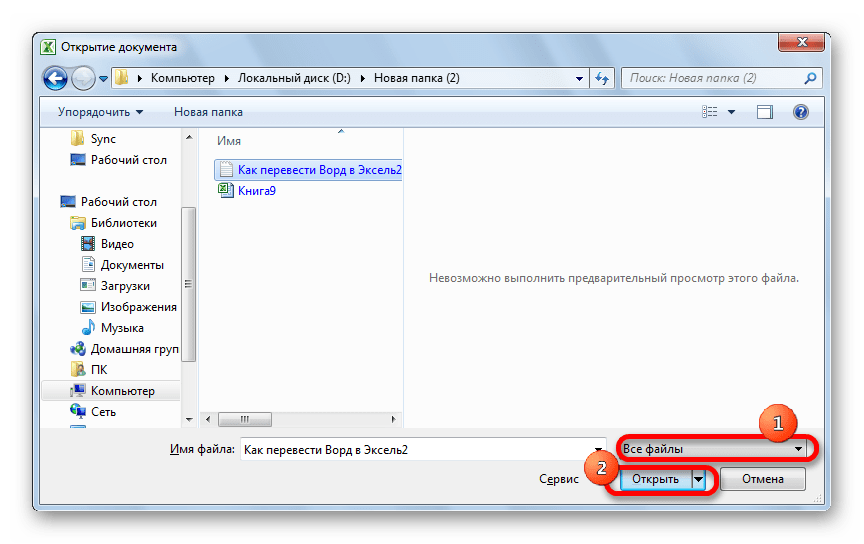This screenshot has height=544, width=864.
Task: Click the file list horizontal scrollbar thumb
Action: pyautogui.click(x=245, y=419)
